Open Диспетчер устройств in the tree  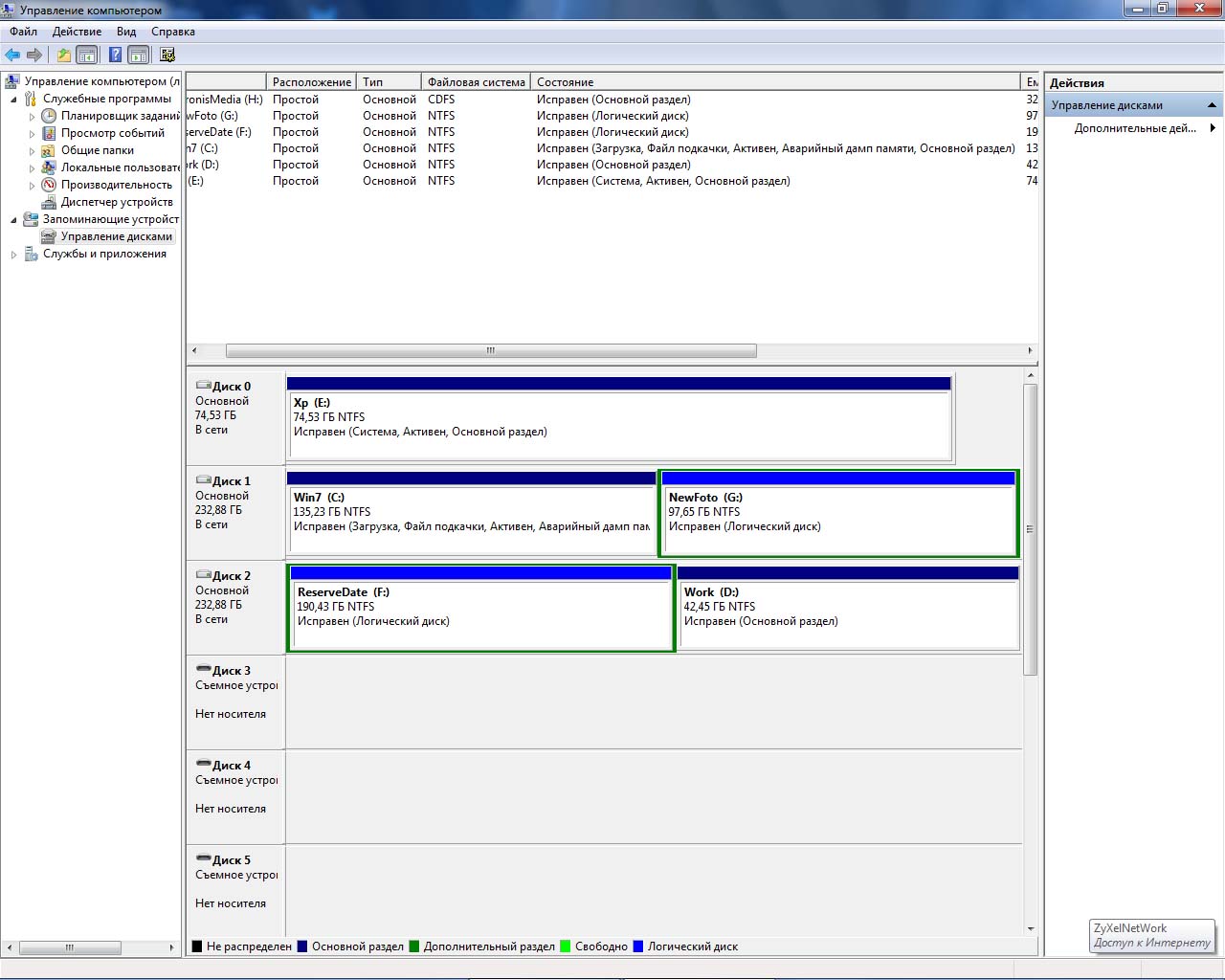coord(117,202)
